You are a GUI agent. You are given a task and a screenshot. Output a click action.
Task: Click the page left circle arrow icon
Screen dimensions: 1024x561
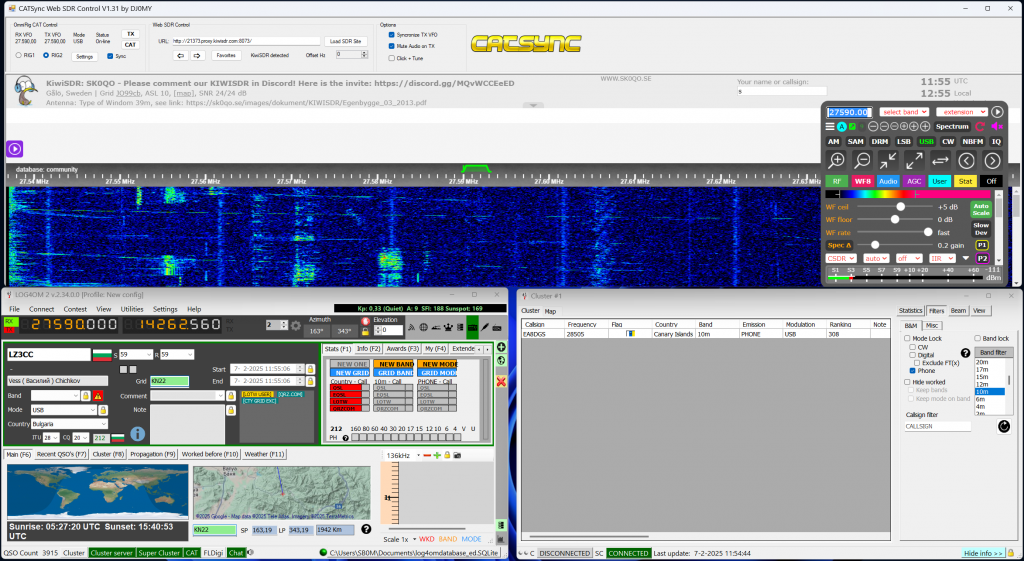pyautogui.click(x=966, y=160)
